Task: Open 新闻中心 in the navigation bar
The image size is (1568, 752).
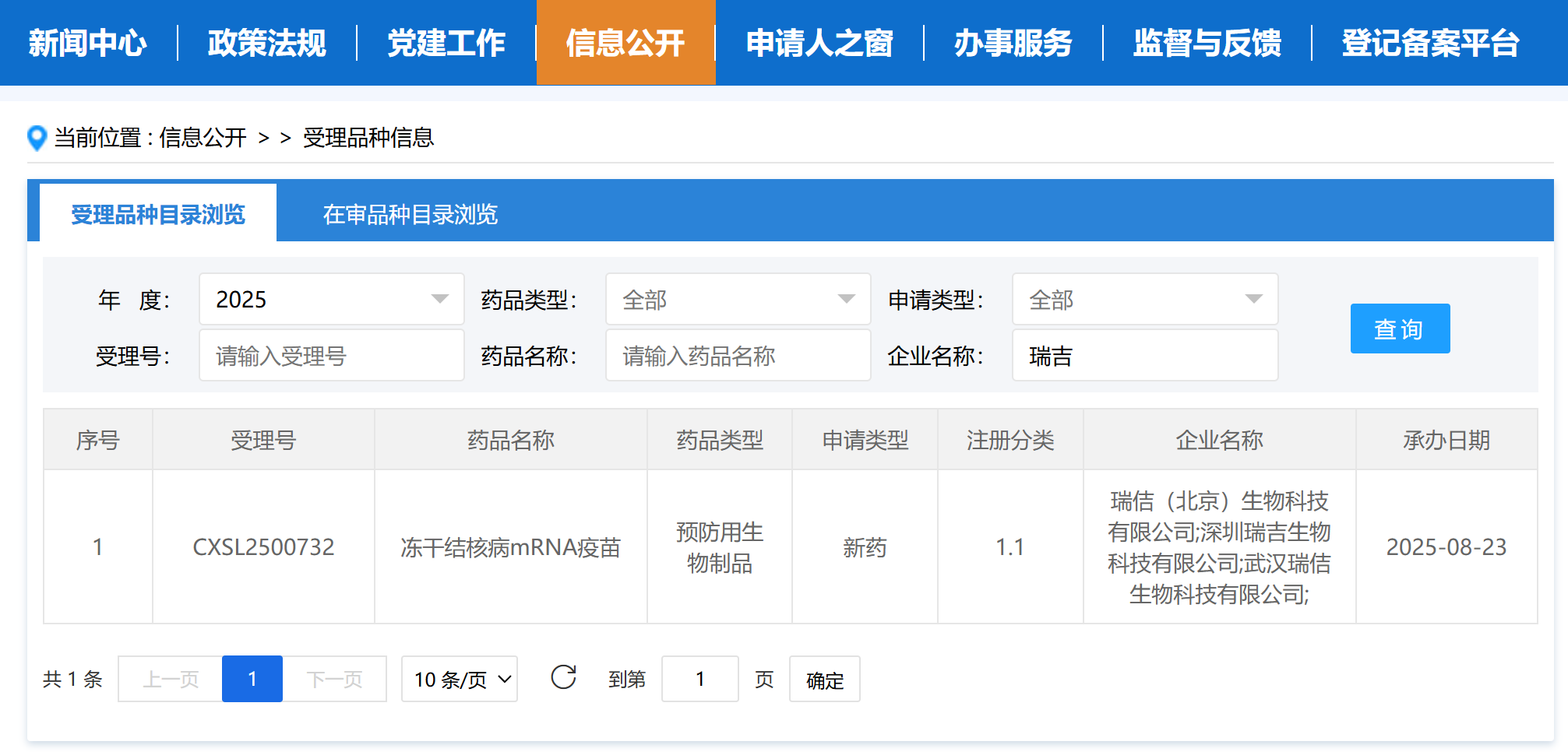Action: point(88,43)
